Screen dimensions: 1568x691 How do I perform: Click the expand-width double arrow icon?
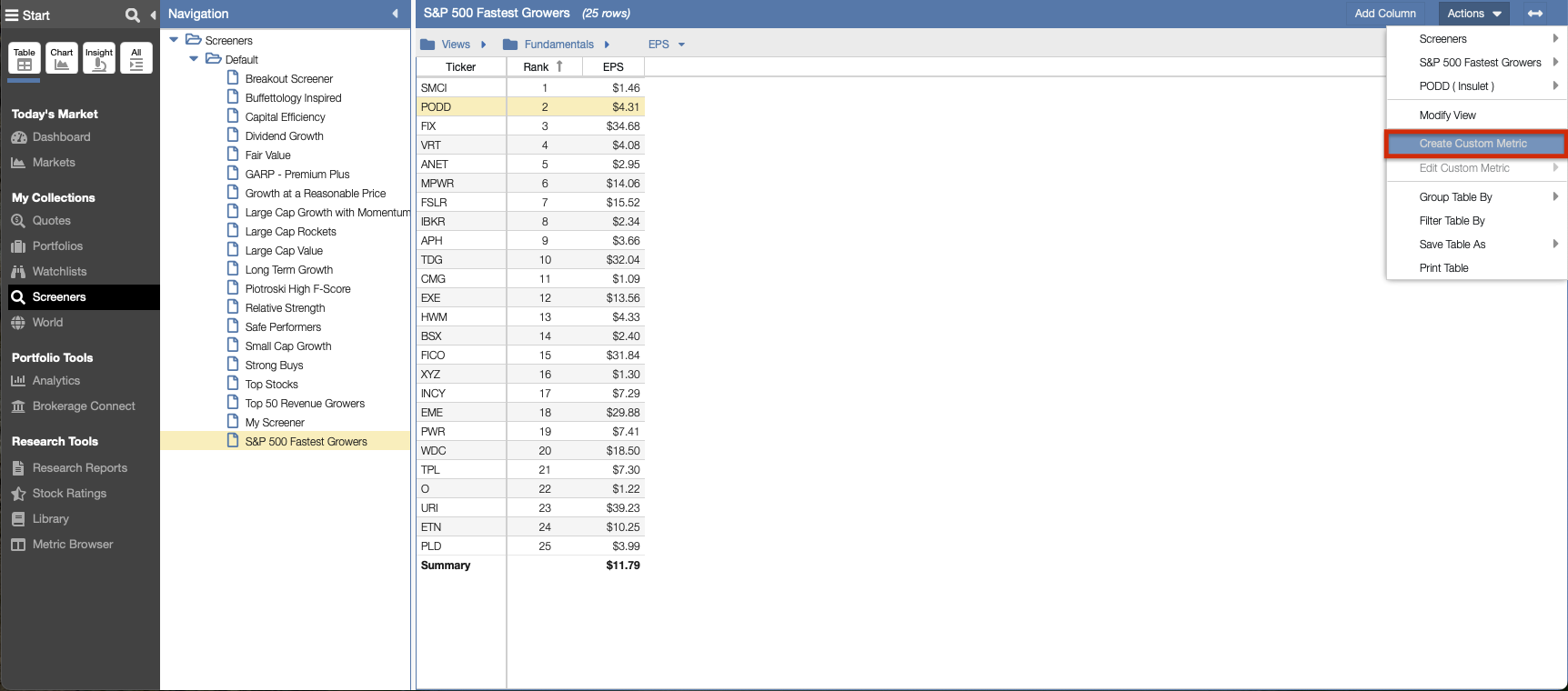point(1535,14)
